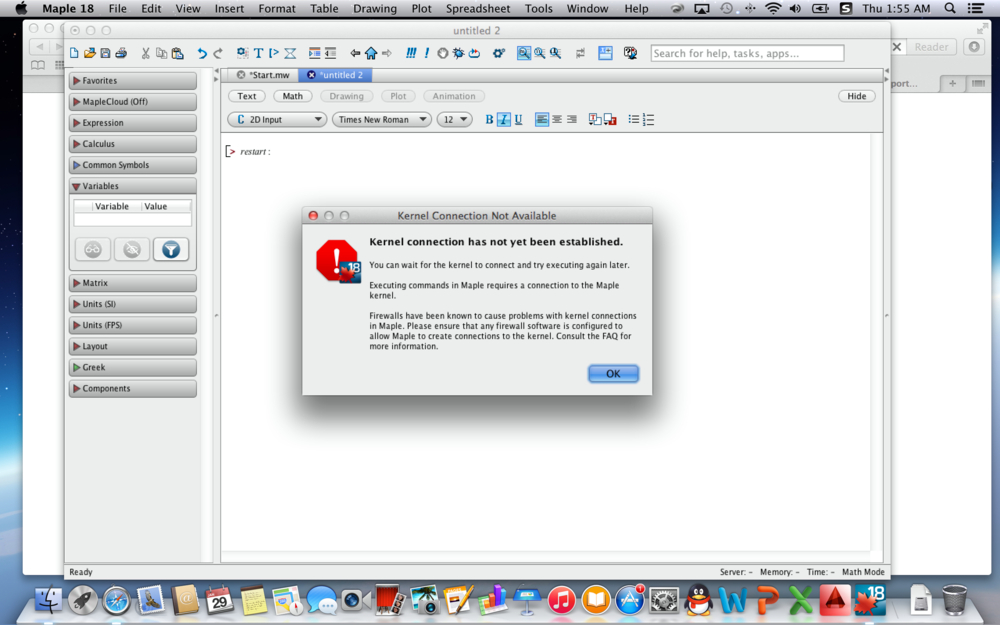Click the Hide button

pyautogui.click(x=857, y=96)
